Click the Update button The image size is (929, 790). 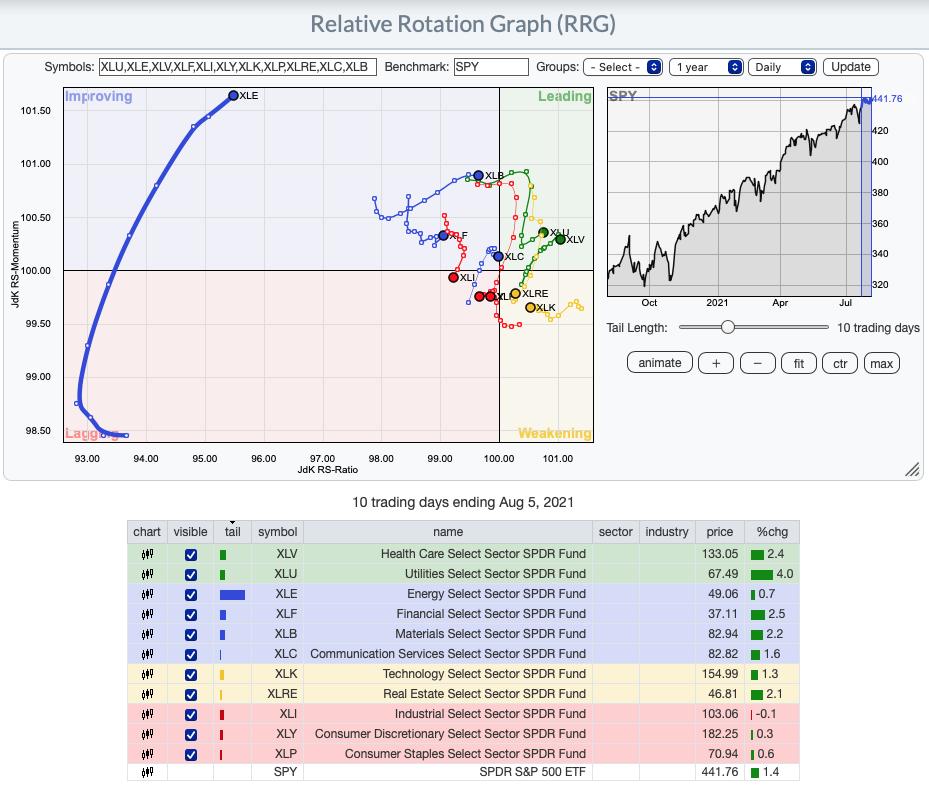(851, 67)
